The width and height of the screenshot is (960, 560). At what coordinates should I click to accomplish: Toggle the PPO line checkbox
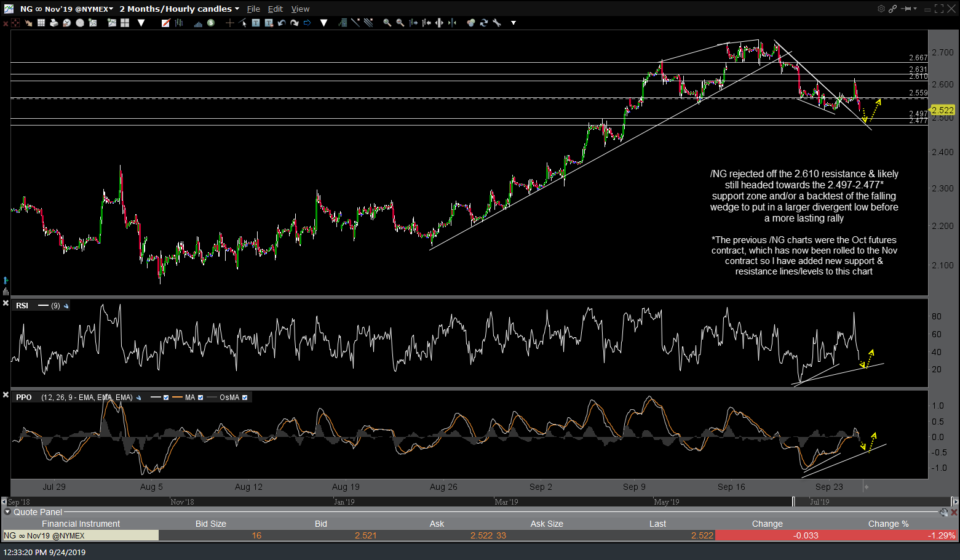166,397
